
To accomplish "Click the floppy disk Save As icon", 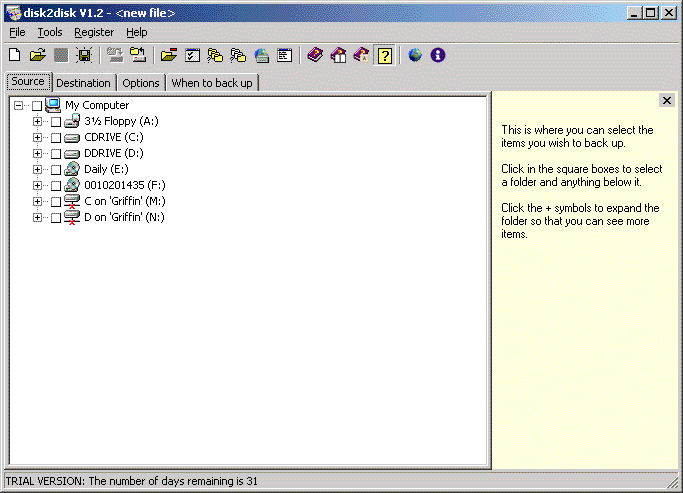I will [84, 55].
